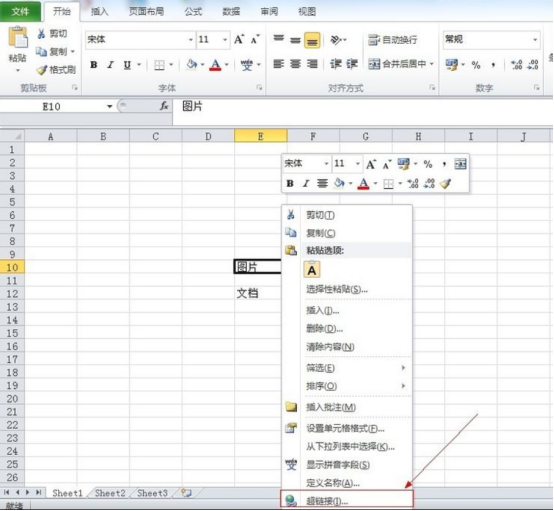Click decrease indent icon in ribbon
The height and width of the screenshot is (511, 554).
(x=336, y=64)
